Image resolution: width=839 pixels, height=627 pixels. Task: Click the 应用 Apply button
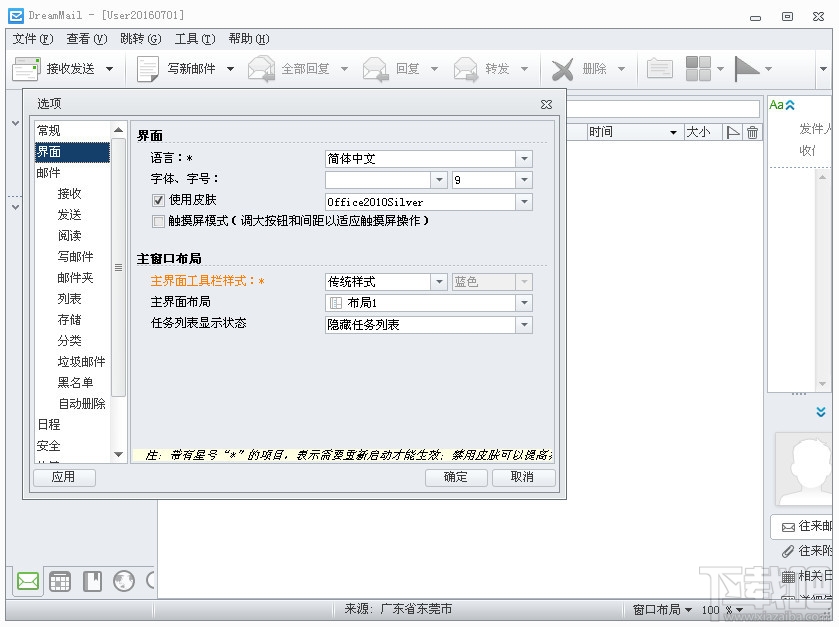click(x=64, y=477)
